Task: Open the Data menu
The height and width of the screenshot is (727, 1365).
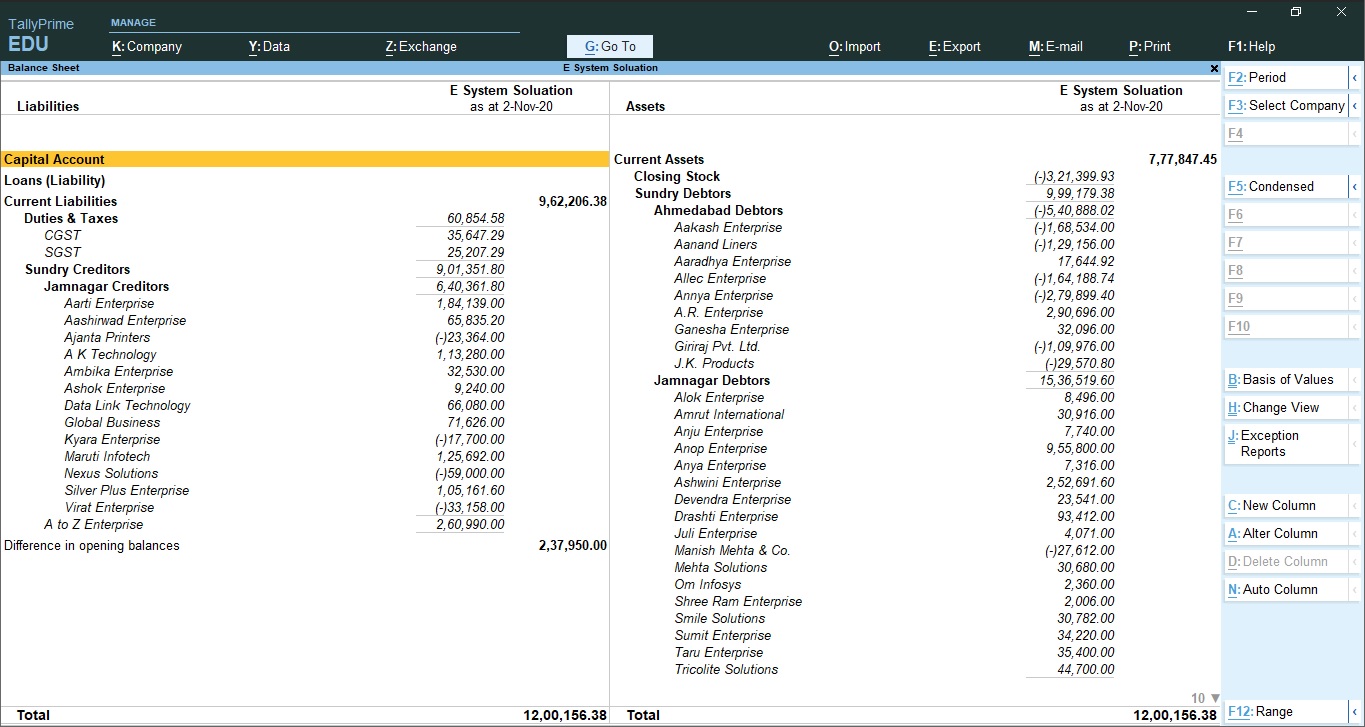Action: pos(269,46)
